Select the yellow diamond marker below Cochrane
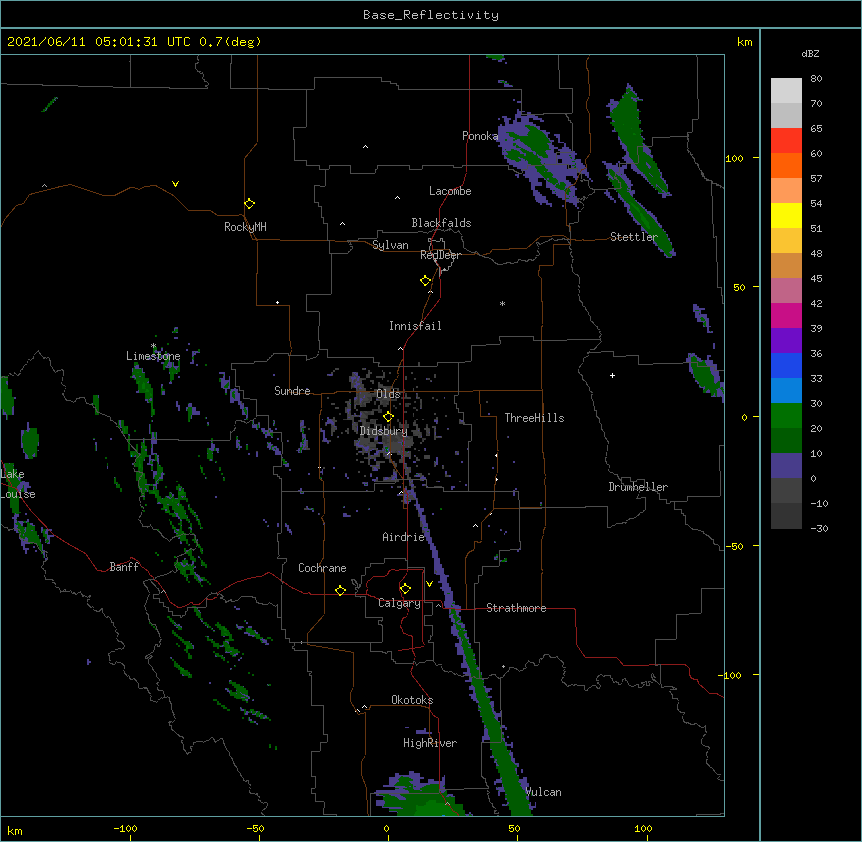 pos(340,590)
